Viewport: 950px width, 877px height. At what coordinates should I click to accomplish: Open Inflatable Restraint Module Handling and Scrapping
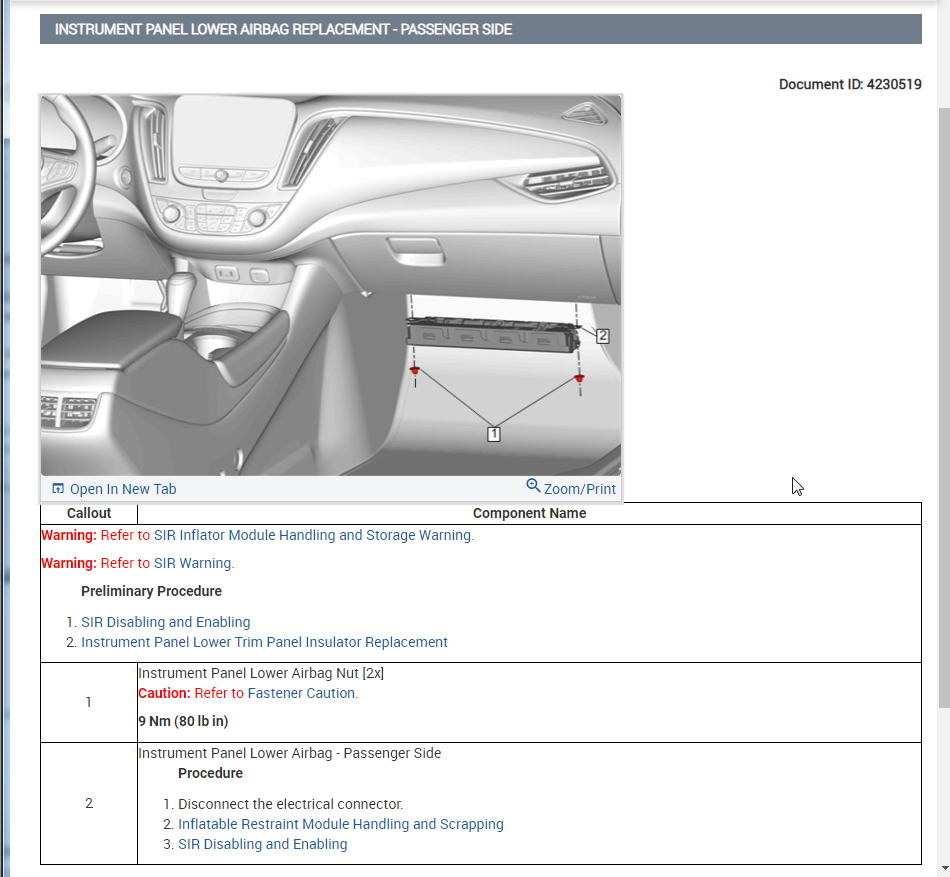pyautogui.click(x=340, y=824)
